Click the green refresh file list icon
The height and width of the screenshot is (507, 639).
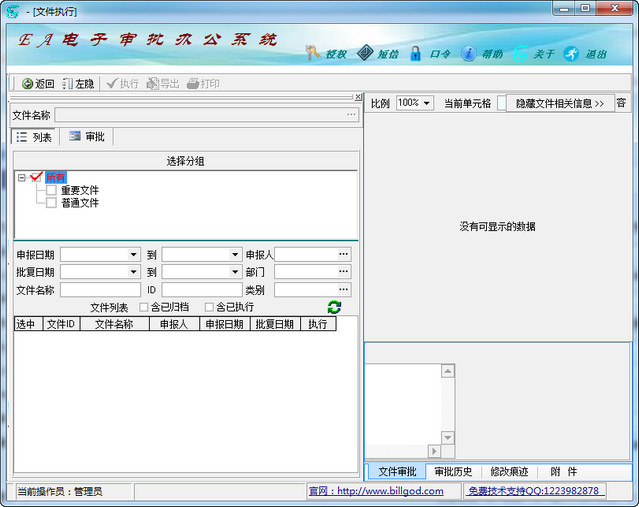click(334, 307)
